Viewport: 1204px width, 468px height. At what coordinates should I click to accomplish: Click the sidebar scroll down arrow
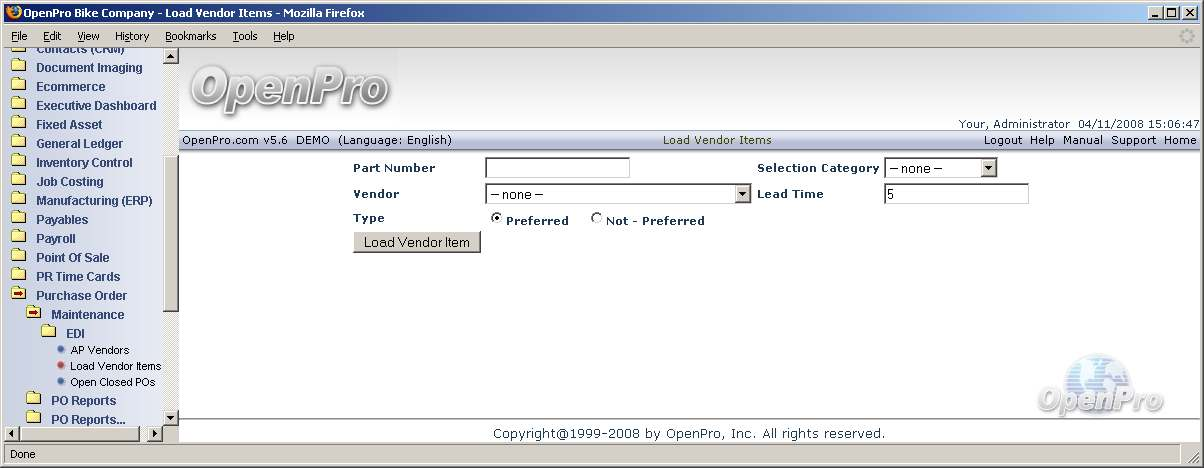point(170,417)
